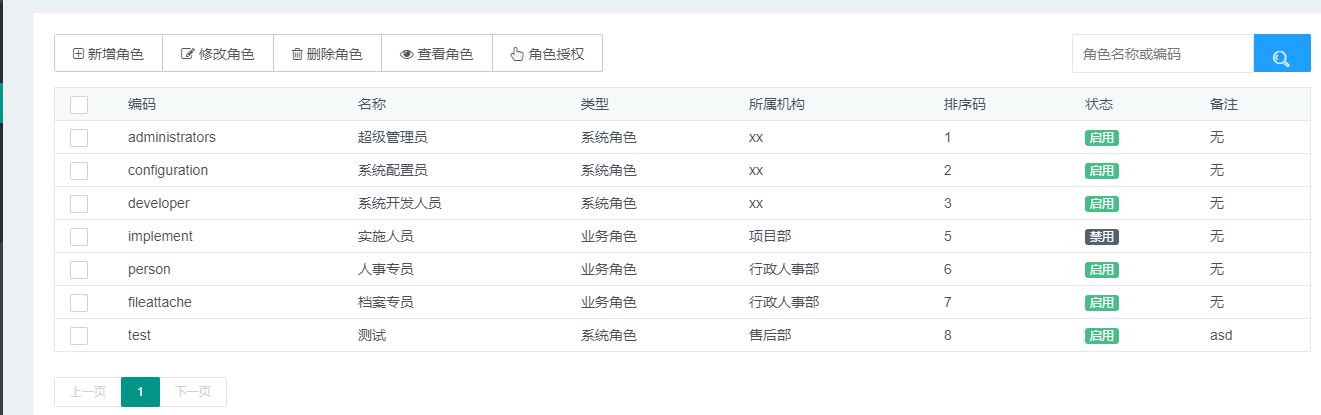Click the 启用 status badge for administrators
The height and width of the screenshot is (415, 1321).
tap(1102, 138)
